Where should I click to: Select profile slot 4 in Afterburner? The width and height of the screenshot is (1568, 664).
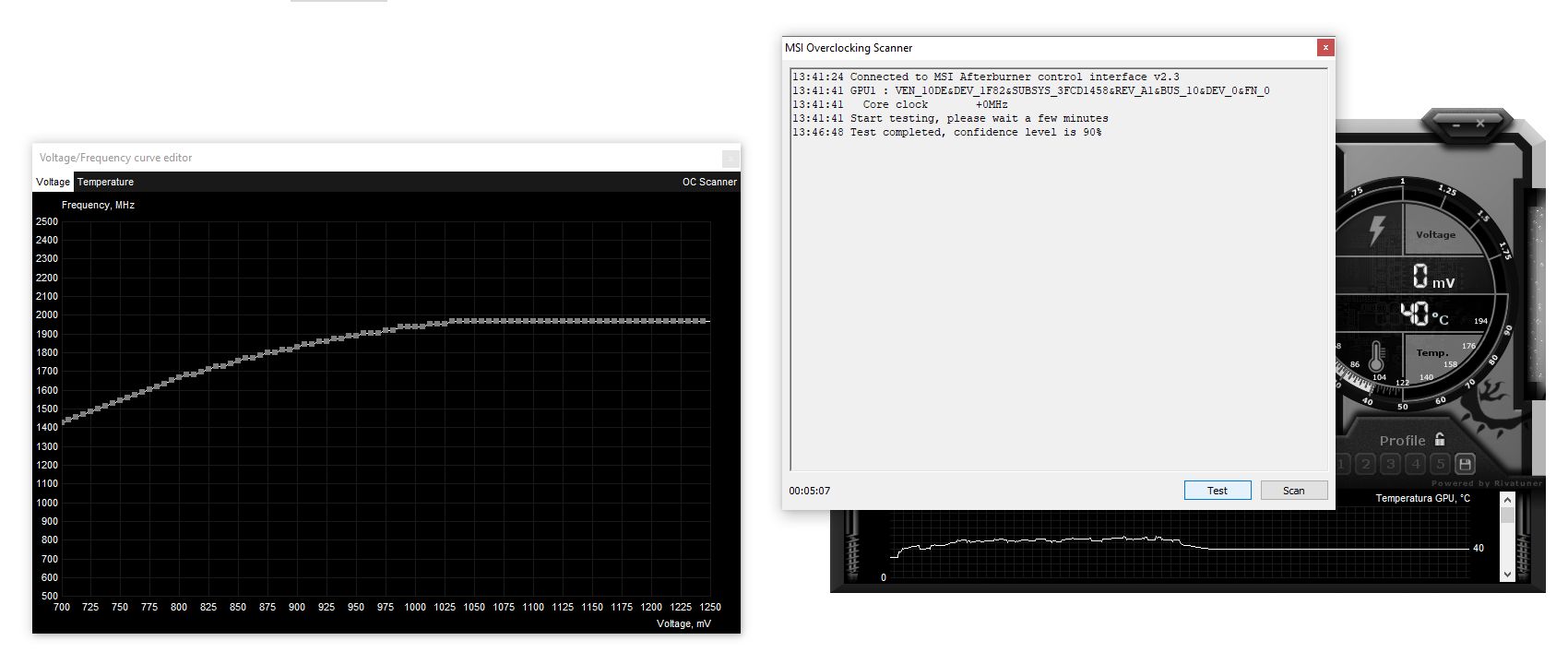tap(1416, 464)
